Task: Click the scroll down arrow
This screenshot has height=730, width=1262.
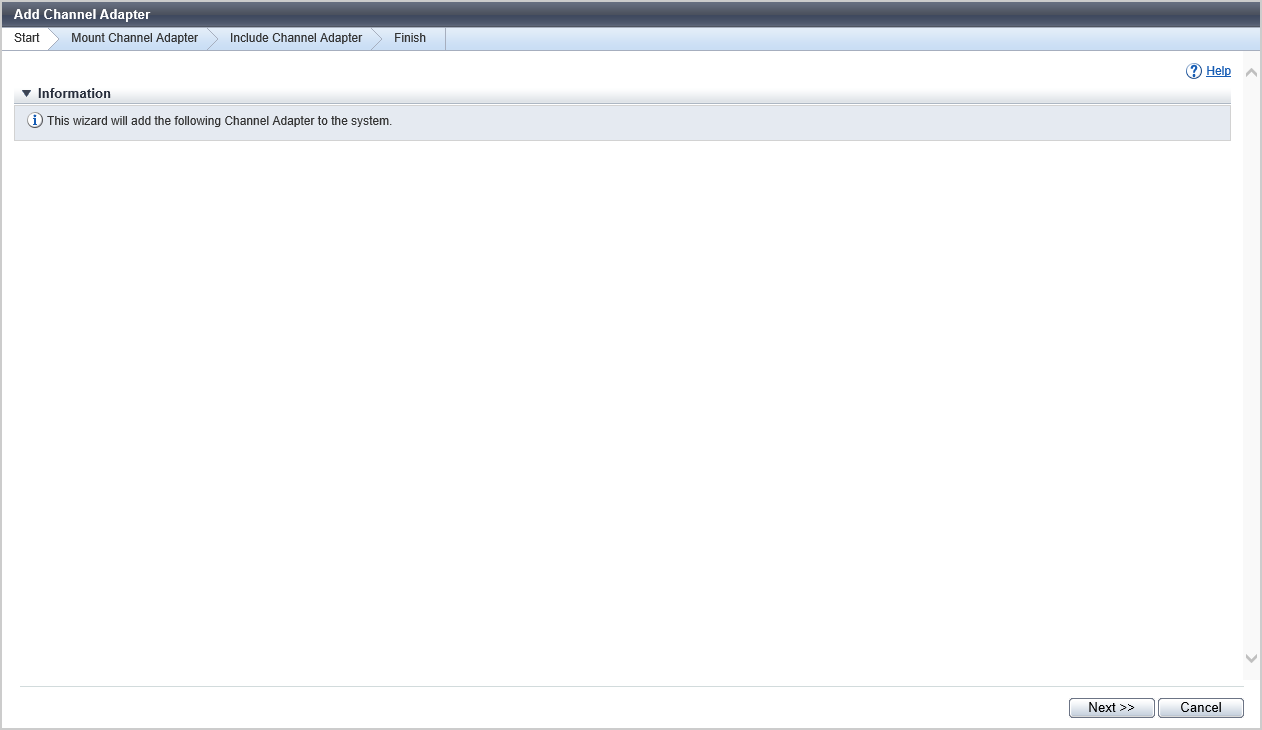Action: point(1251,658)
